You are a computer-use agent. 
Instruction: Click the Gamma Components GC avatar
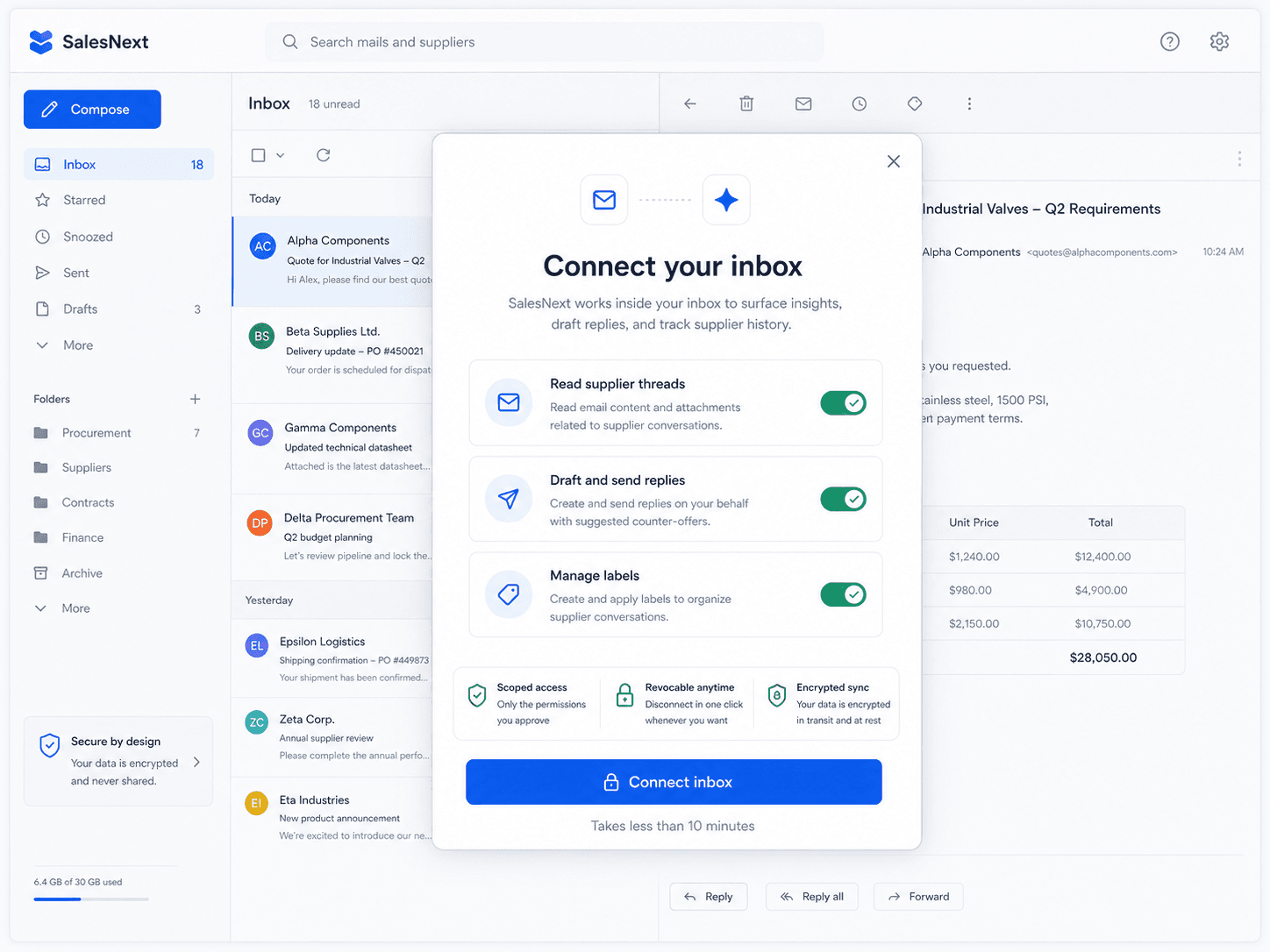(260, 433)
